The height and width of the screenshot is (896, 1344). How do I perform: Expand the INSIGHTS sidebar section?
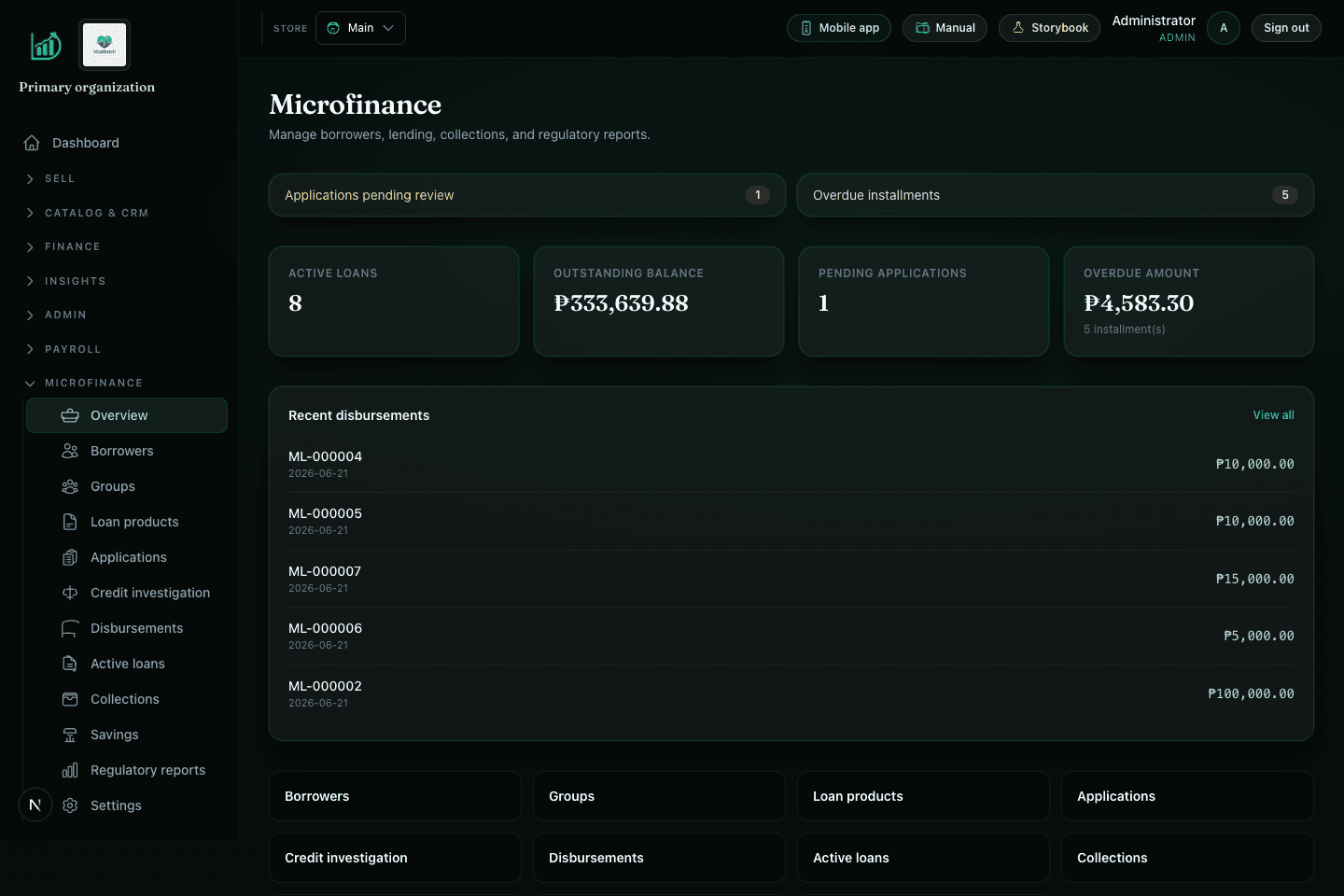(x=64, y=281)
